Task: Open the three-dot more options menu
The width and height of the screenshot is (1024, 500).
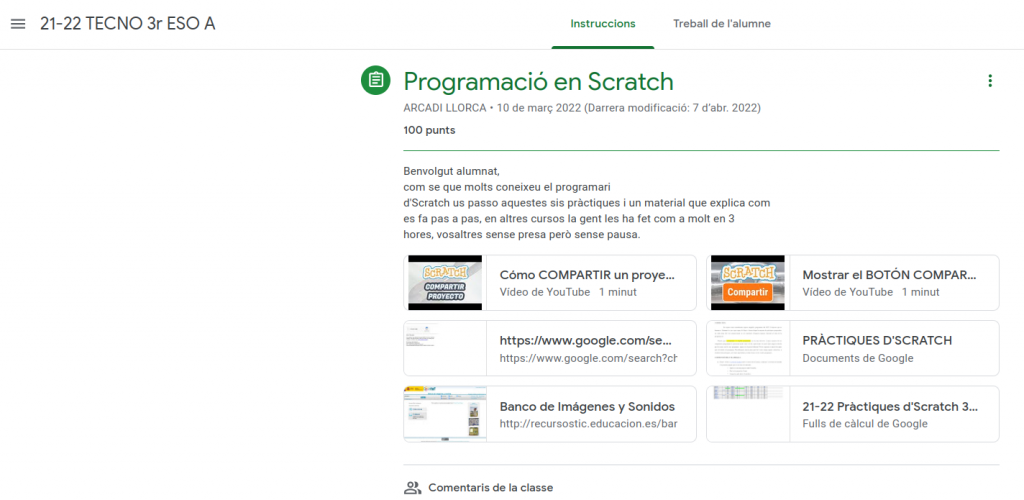Action: click(x=989, y=81)
